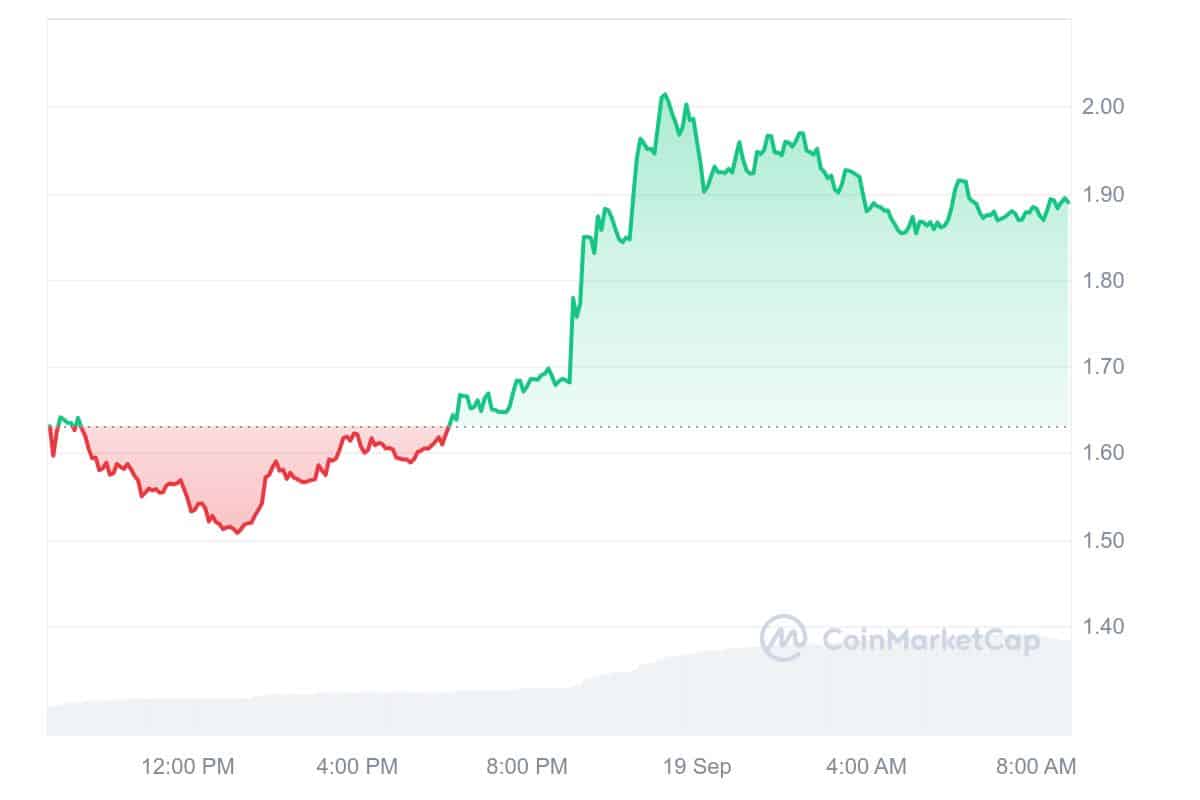Click the 8:00 PM axis label
The width and height of the screenshot is (1200, 800).
click(526, 767)
